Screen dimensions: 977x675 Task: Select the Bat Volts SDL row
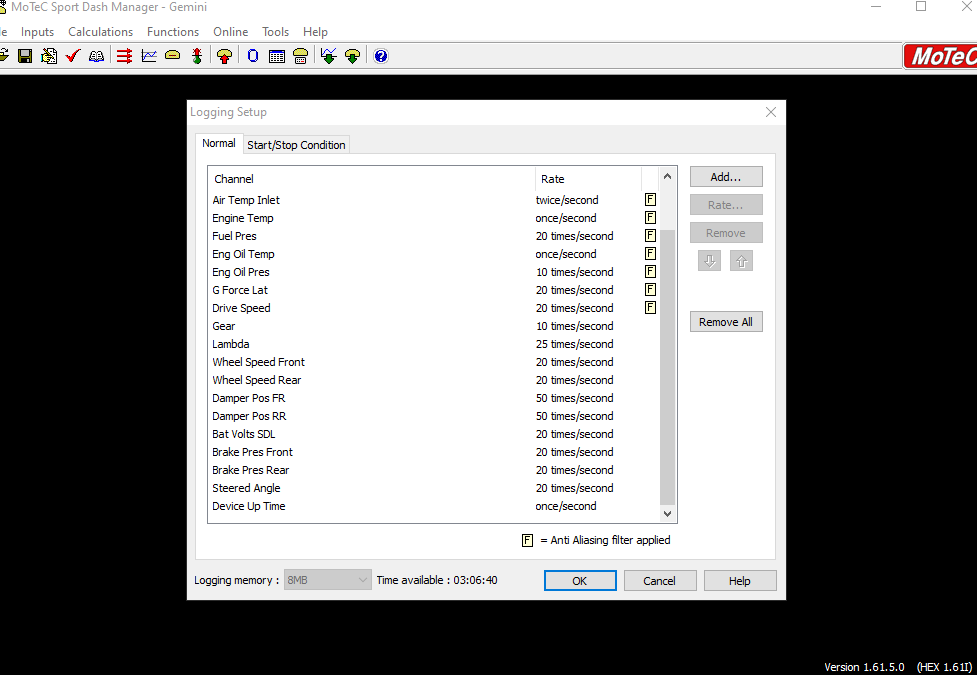click(434, 434)
